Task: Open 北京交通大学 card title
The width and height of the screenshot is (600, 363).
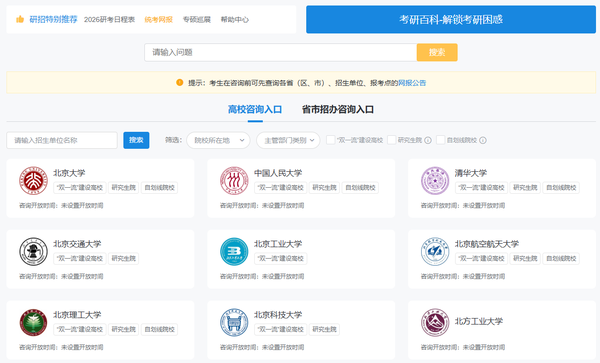Action: coord(77,244)
